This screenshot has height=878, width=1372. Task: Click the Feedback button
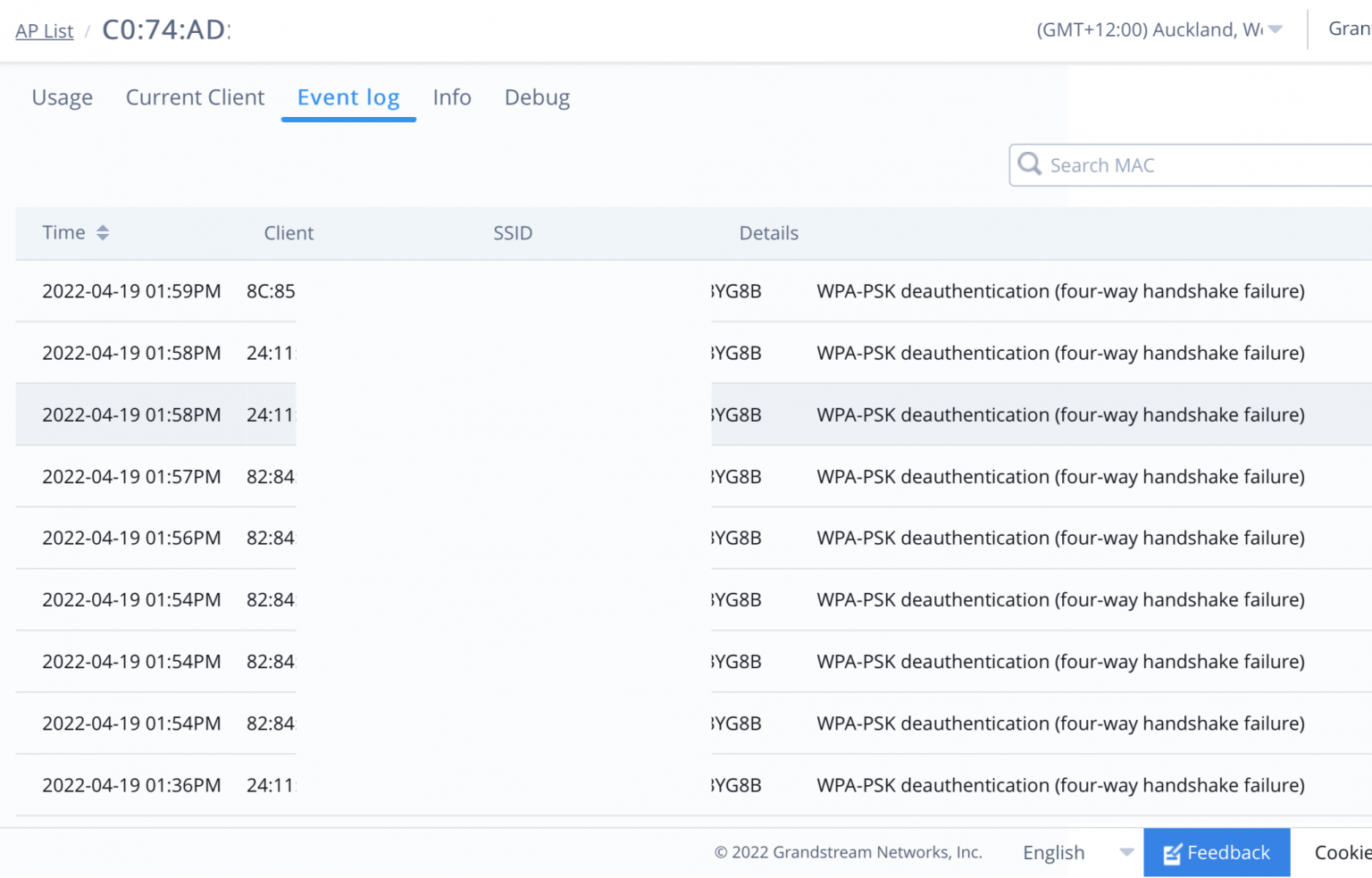point(1217,852)
